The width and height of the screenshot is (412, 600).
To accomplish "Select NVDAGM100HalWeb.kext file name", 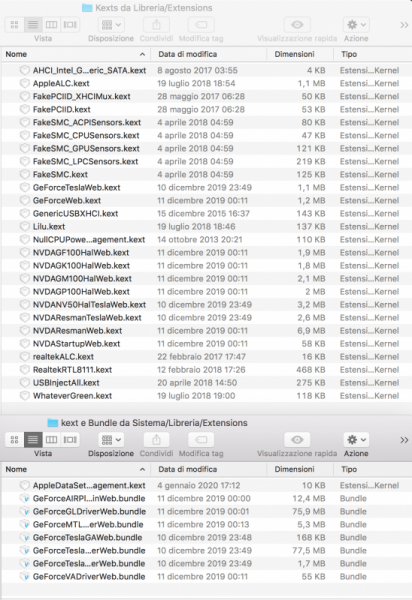I will click(x=82, y=279).
